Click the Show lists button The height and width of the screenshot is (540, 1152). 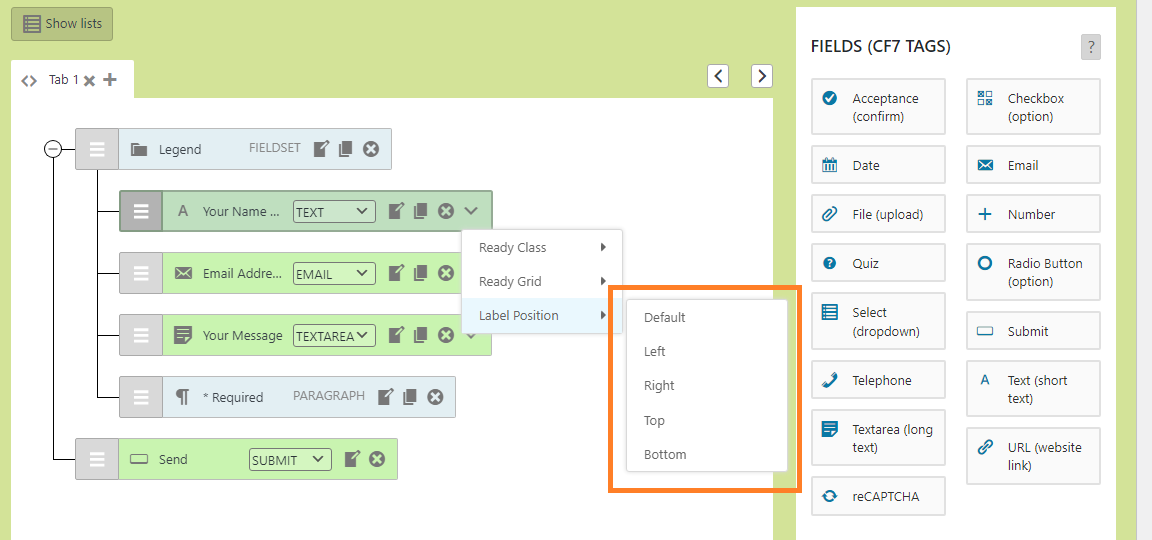[x=62, y=24]
